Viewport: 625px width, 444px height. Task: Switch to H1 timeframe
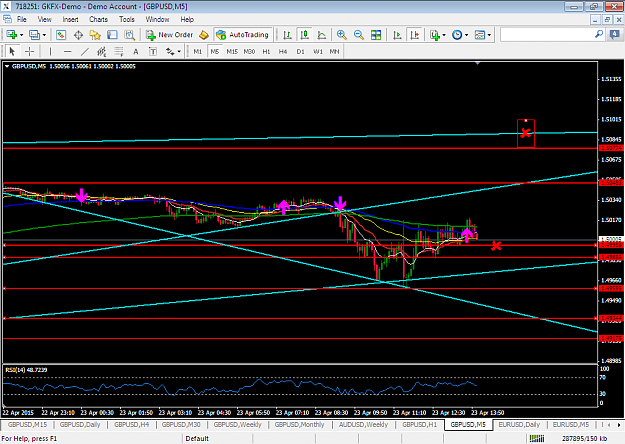coord(266,51)
